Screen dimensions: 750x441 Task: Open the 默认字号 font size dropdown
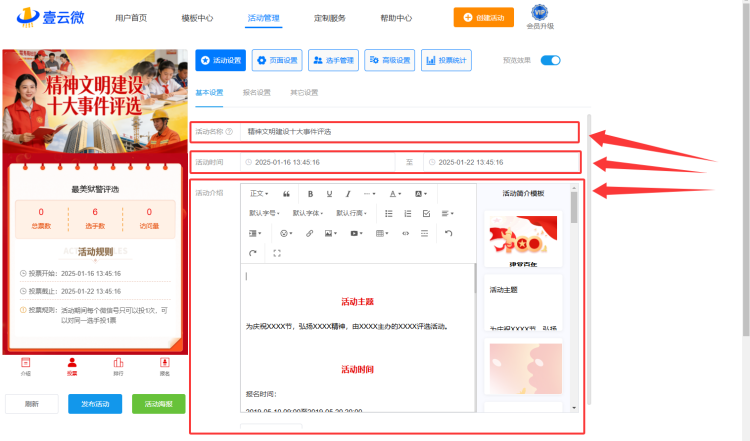tap(264, 213)
